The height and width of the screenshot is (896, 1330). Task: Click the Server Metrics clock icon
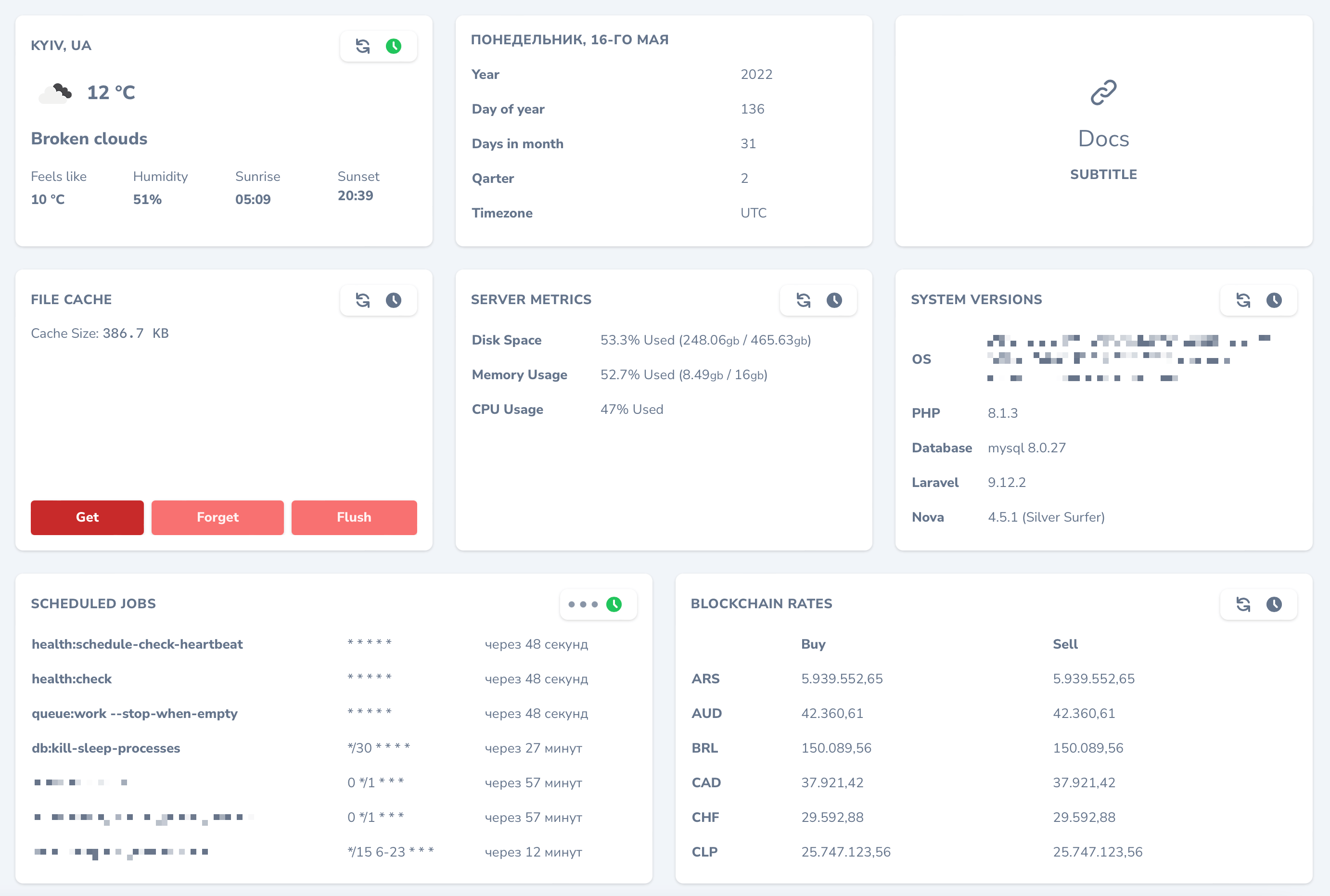tap(834, 300)
